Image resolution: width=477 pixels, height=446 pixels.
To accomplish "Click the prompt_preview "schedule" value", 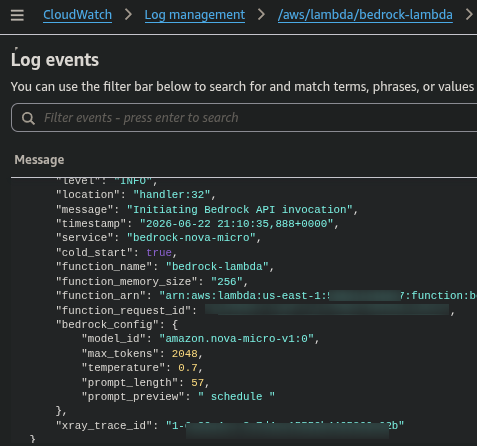I will [x=236, y=396].
